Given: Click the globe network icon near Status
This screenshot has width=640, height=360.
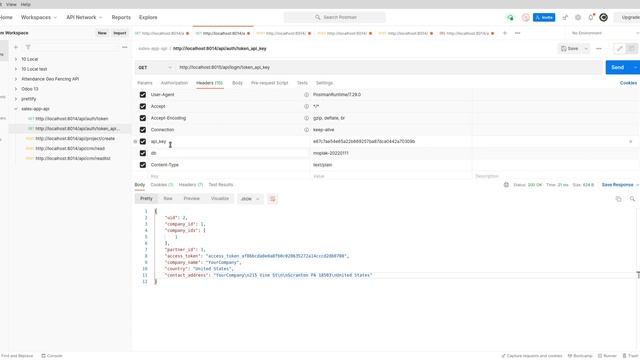Looking at the screenshot, I should click(x=506, y=185).
